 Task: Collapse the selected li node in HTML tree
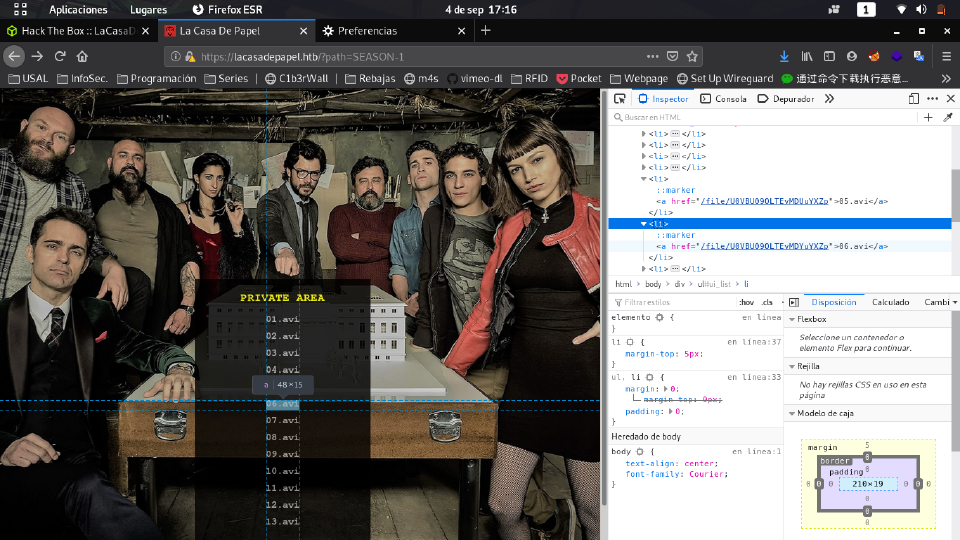coord(644,224)
